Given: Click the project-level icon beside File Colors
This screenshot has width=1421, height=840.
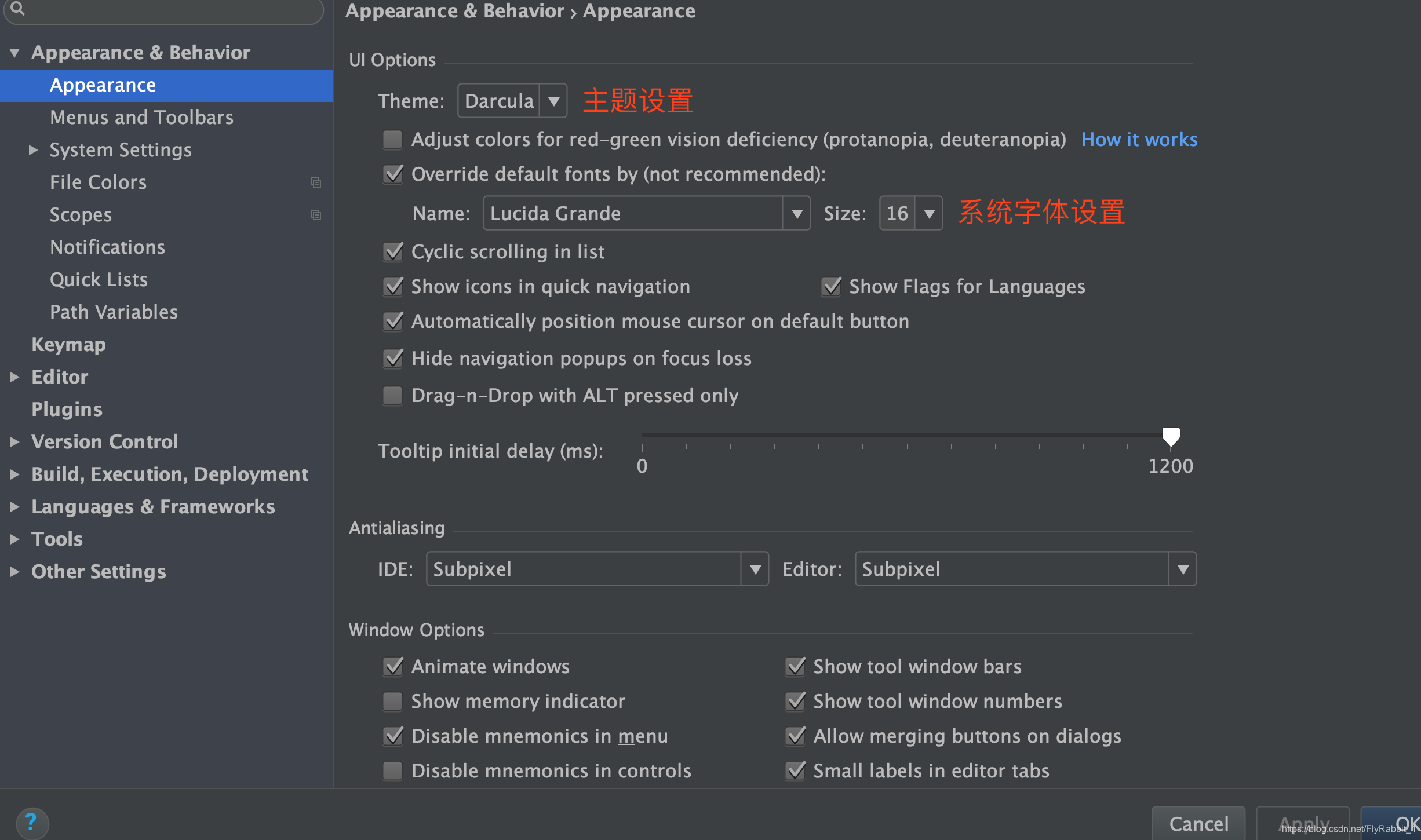Looking at the screenshot, I should (316, 182).
